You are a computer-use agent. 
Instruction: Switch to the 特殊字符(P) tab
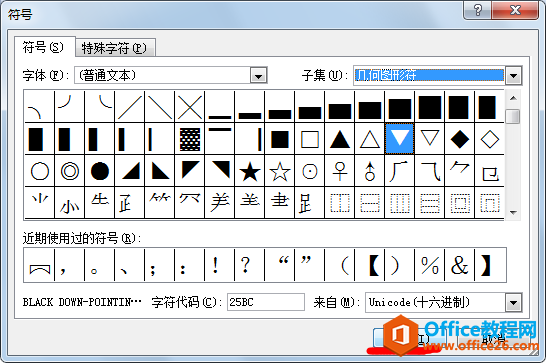115,48
